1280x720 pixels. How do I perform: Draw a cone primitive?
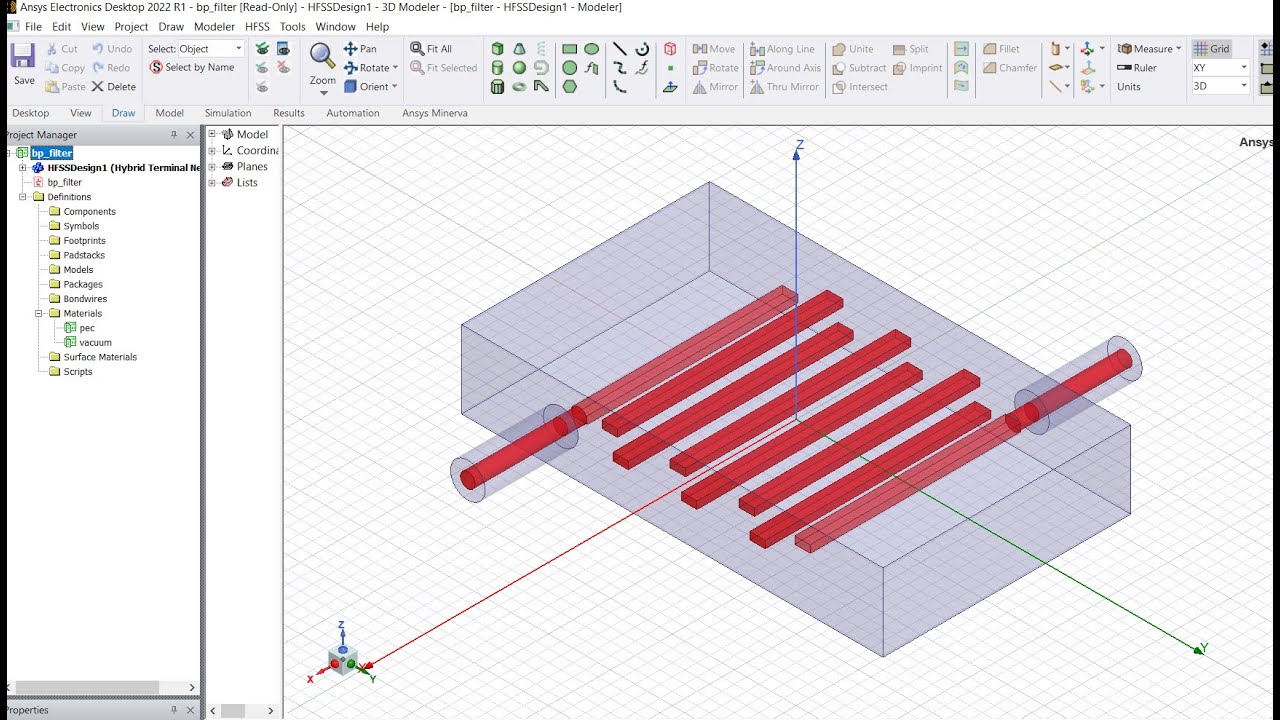[x=519, y=49]
